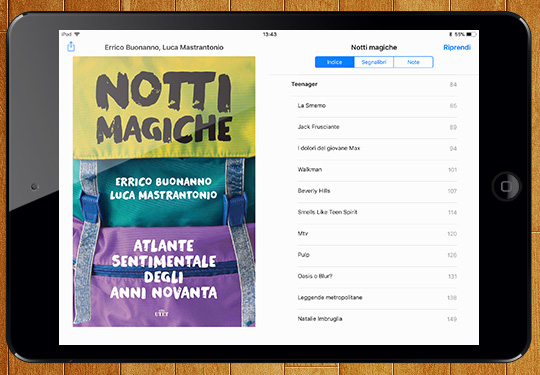
Task: Switch to the Note tab
Action: pyautogui.click(x=413, y=62)
